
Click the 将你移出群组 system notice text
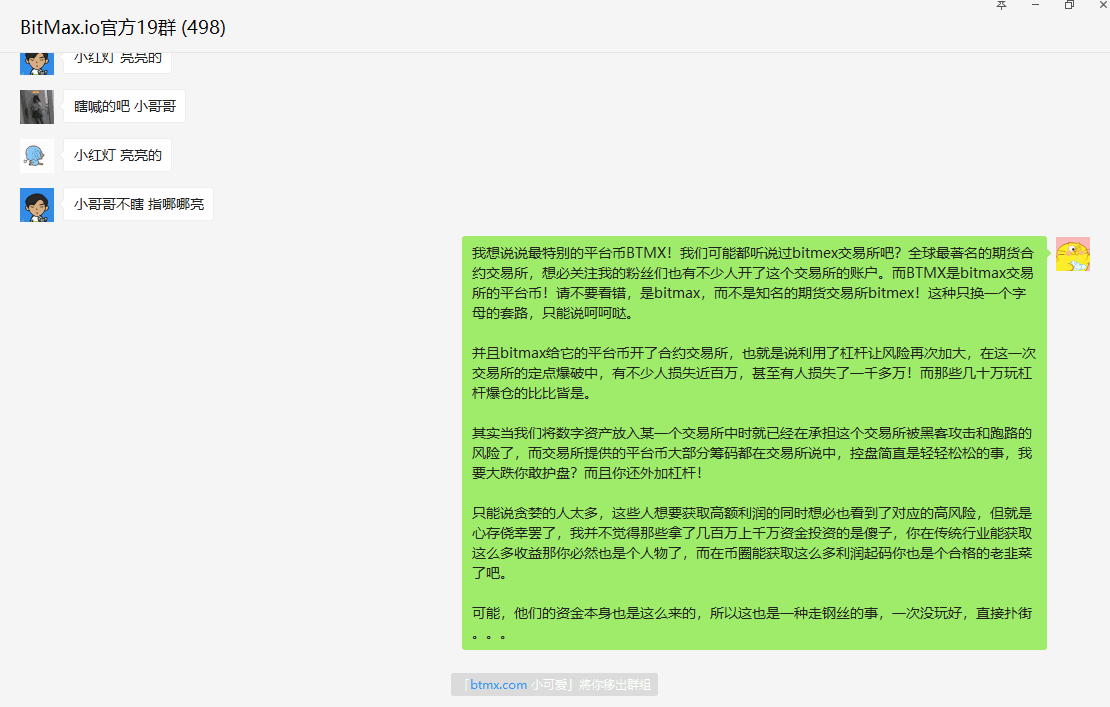(614, 685)
